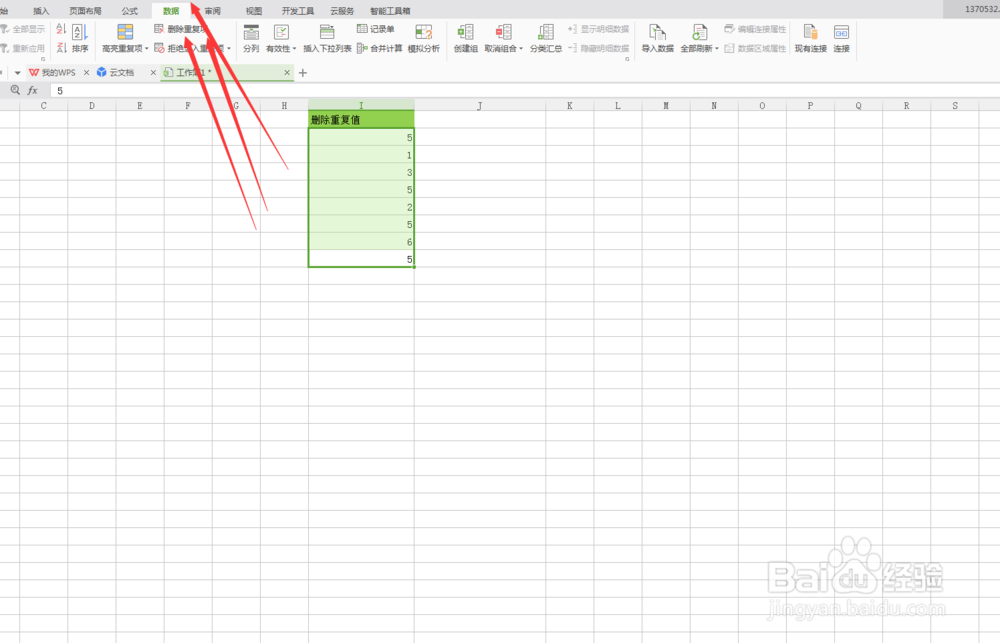Select the column J header
This screenshot has height=643, width=1000.
coord(480,105)
